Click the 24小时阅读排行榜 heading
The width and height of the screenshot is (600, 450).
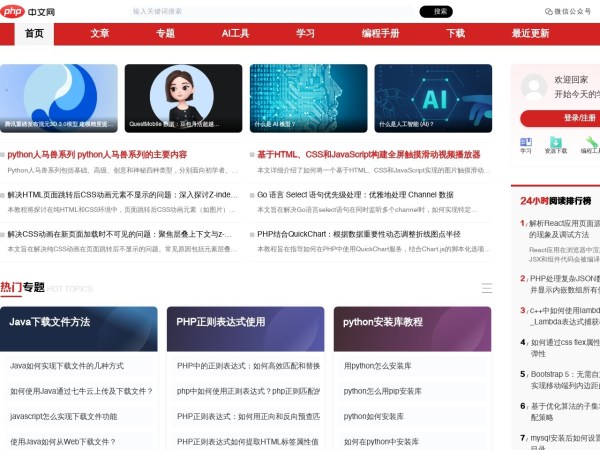[556, 201]
